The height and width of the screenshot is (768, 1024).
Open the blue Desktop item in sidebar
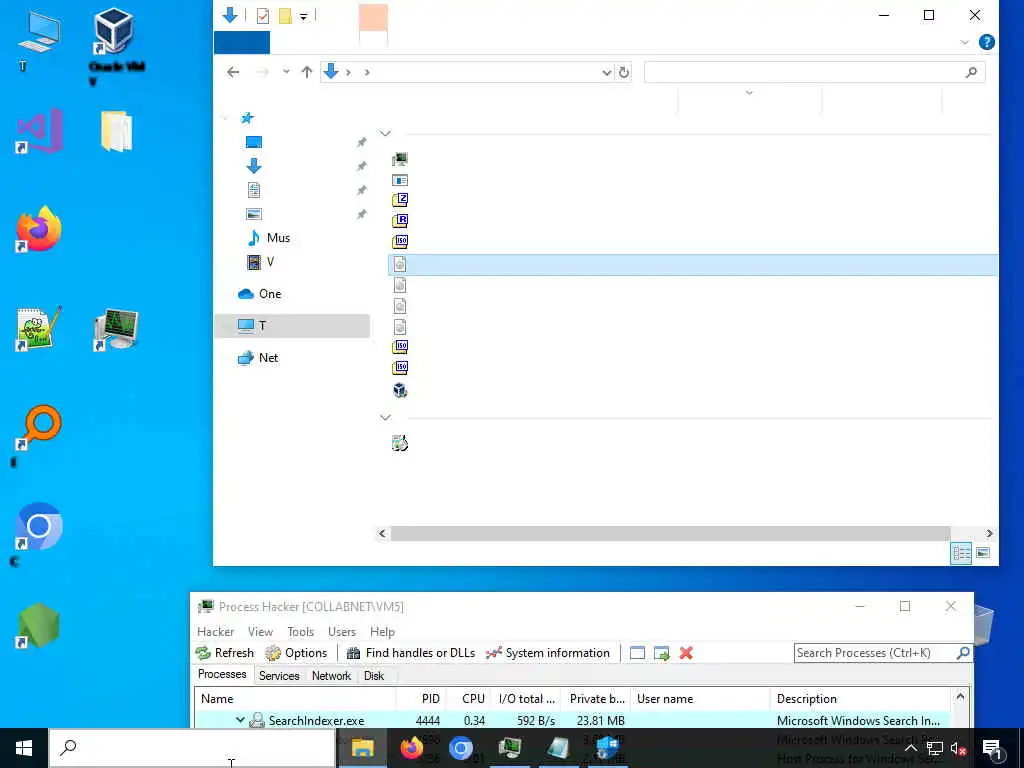(253, 142)
